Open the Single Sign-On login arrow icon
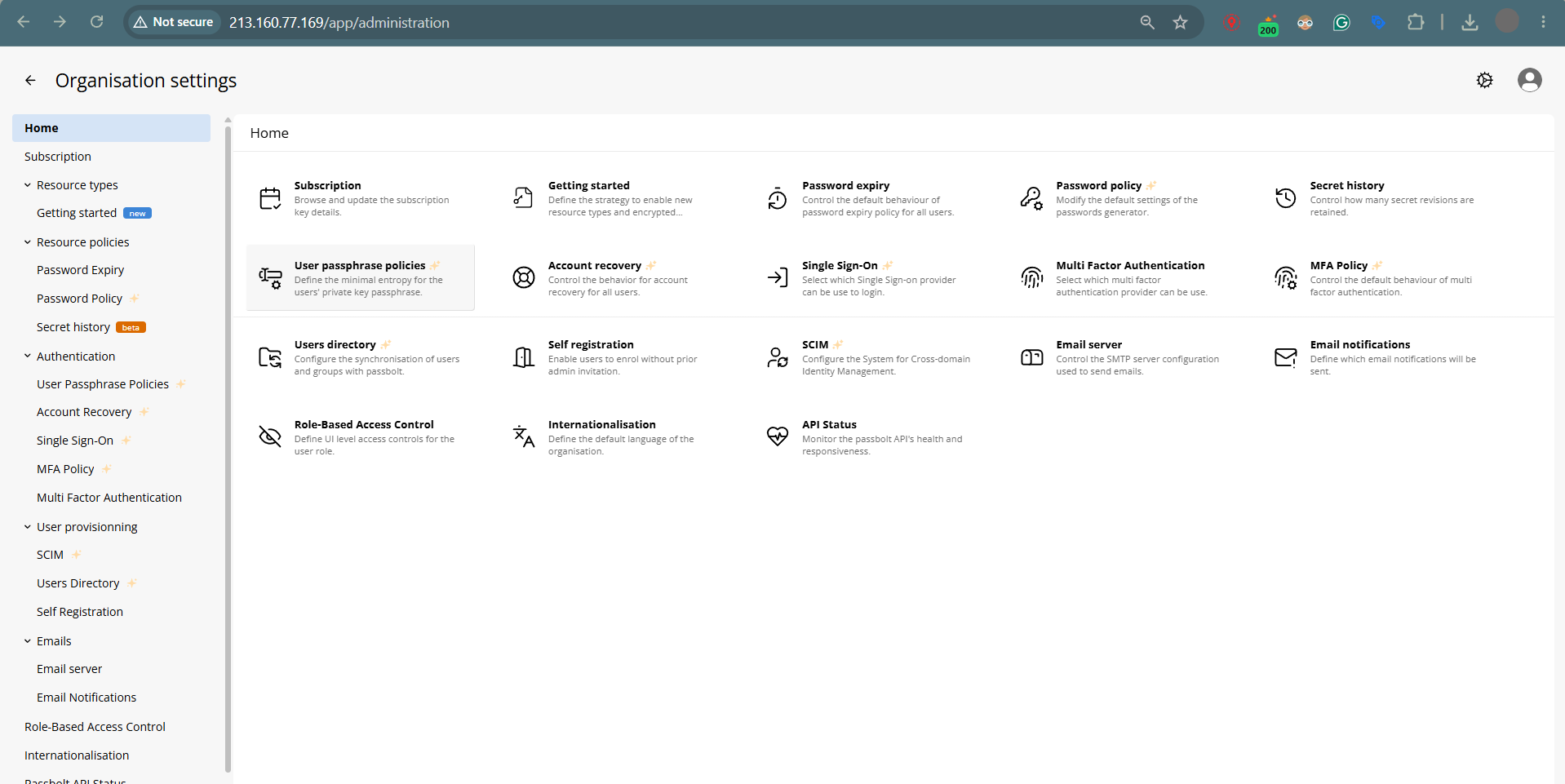Viewport: 1565px width, 784px height. click(x=778, y=277)
